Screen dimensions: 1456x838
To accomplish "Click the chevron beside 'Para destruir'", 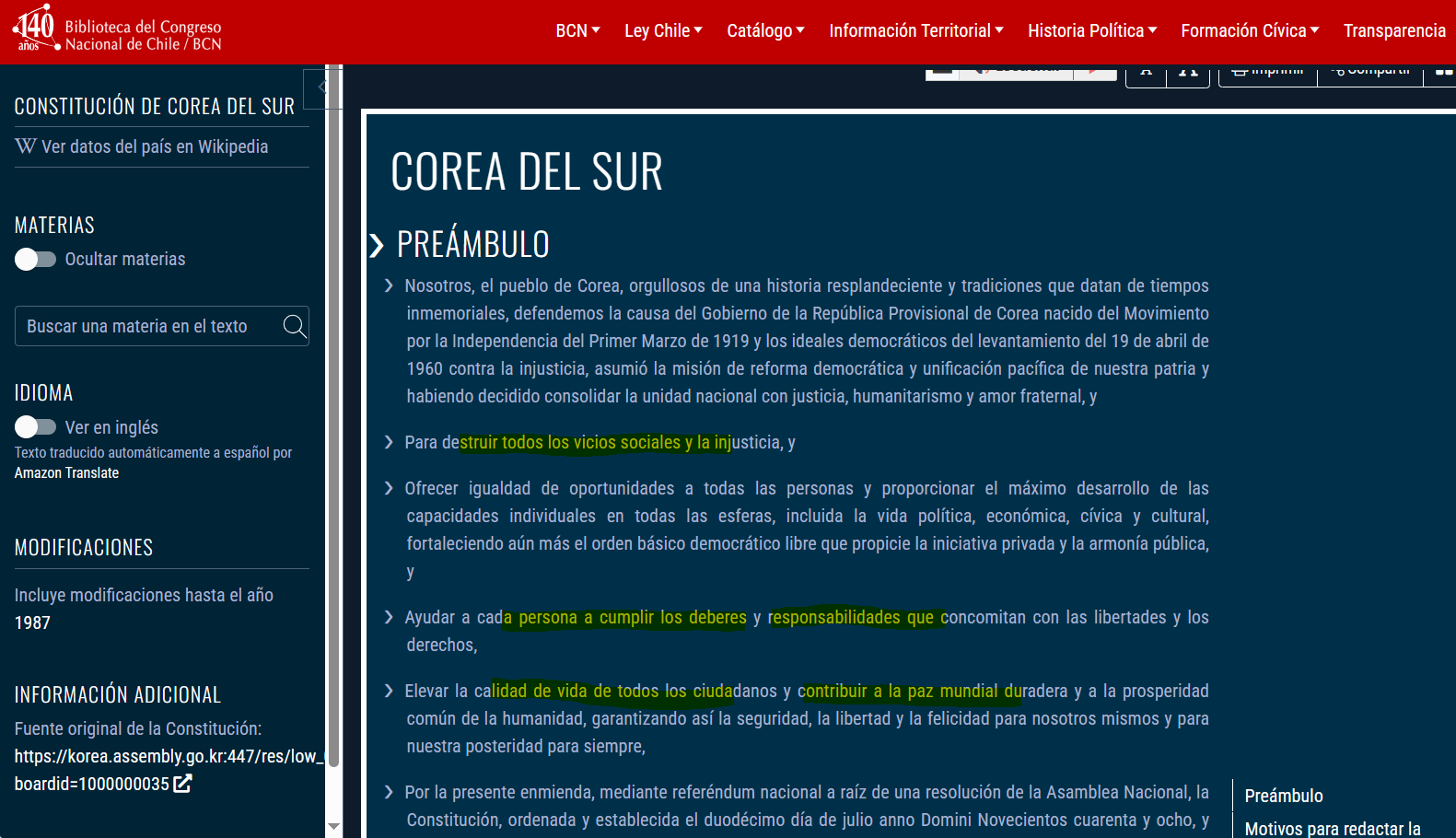I will [x=390, y=443].
